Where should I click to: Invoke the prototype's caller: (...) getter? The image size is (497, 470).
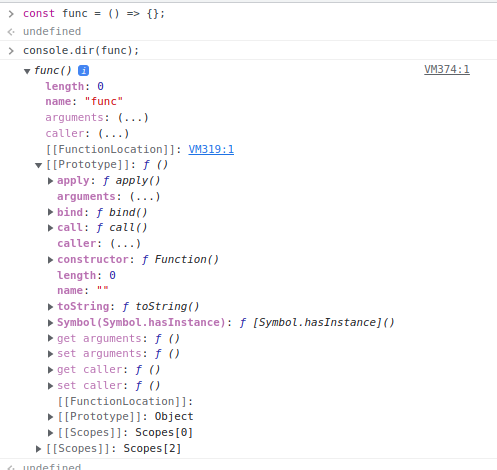pyautogui.click(x=125, y=244)
